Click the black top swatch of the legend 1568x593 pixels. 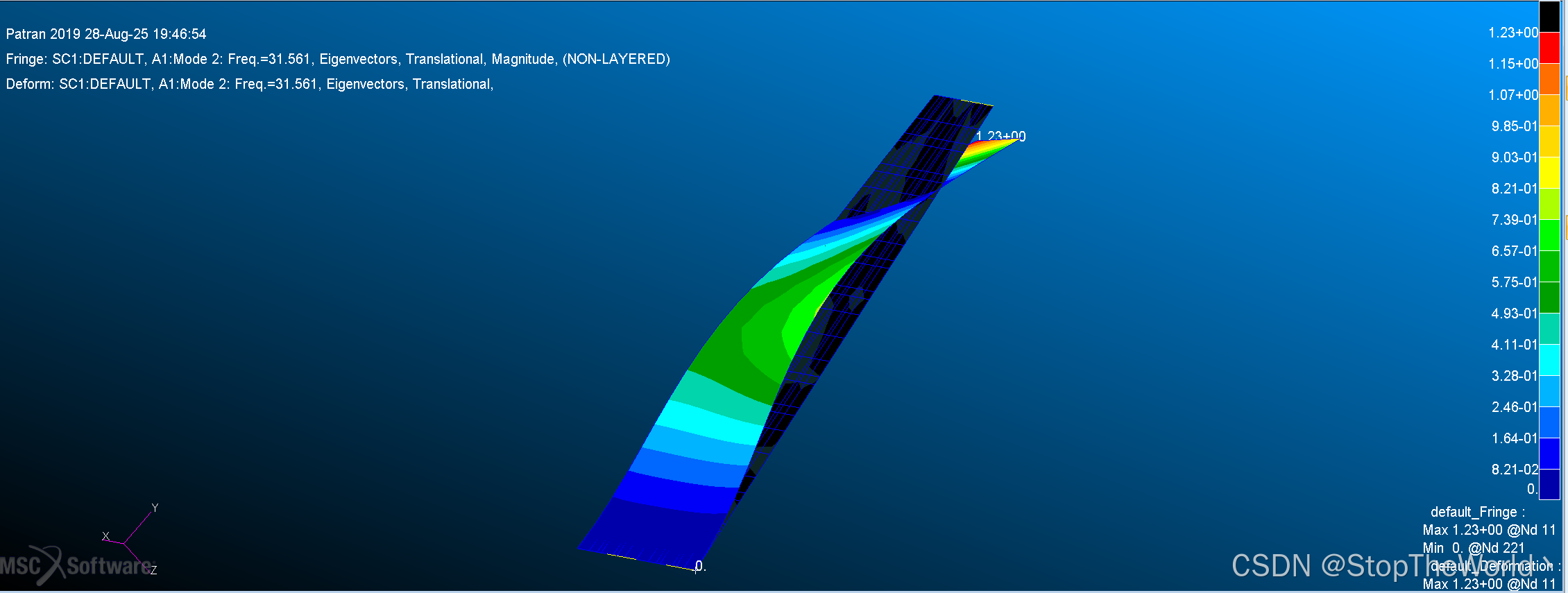point(1549,17)
